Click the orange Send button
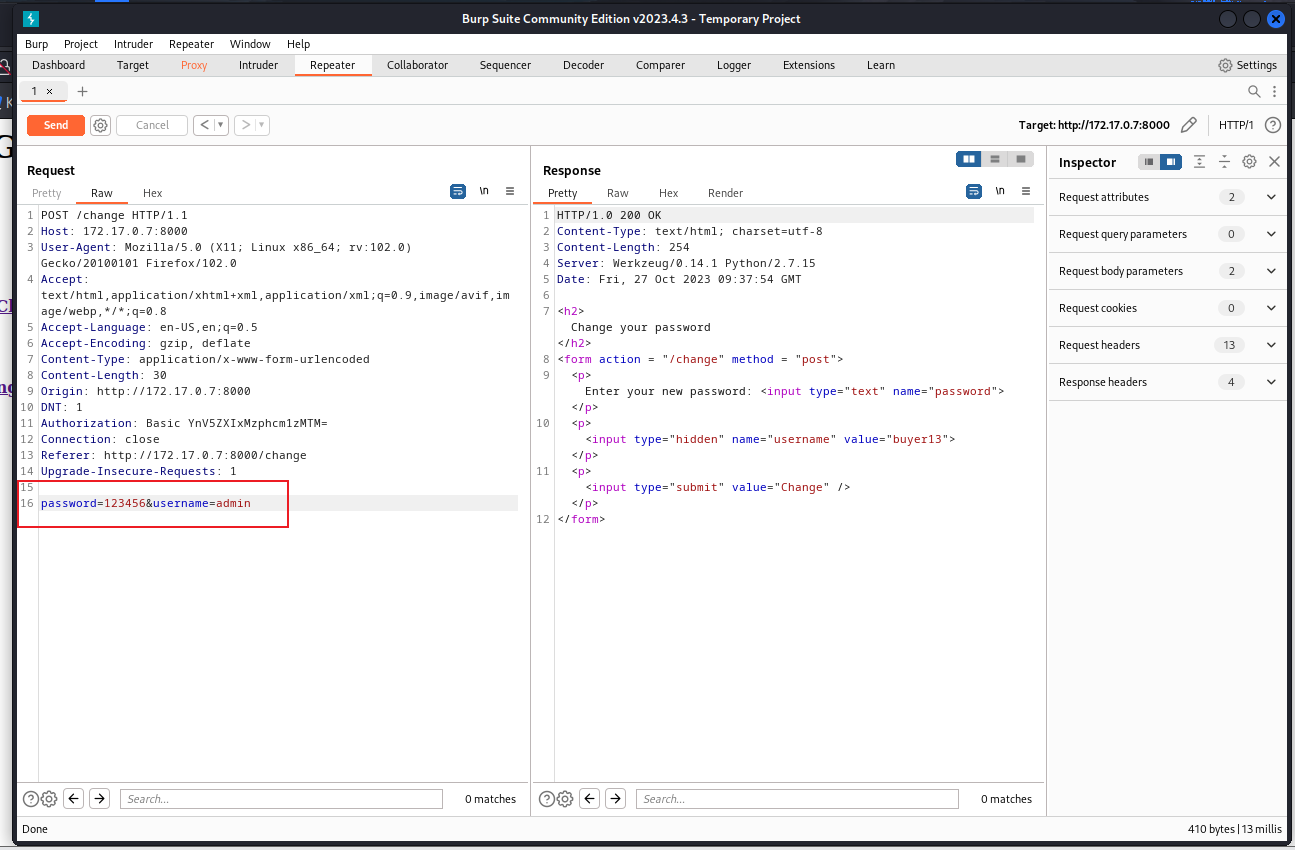The image size is (1295, 850). [56, 125]
